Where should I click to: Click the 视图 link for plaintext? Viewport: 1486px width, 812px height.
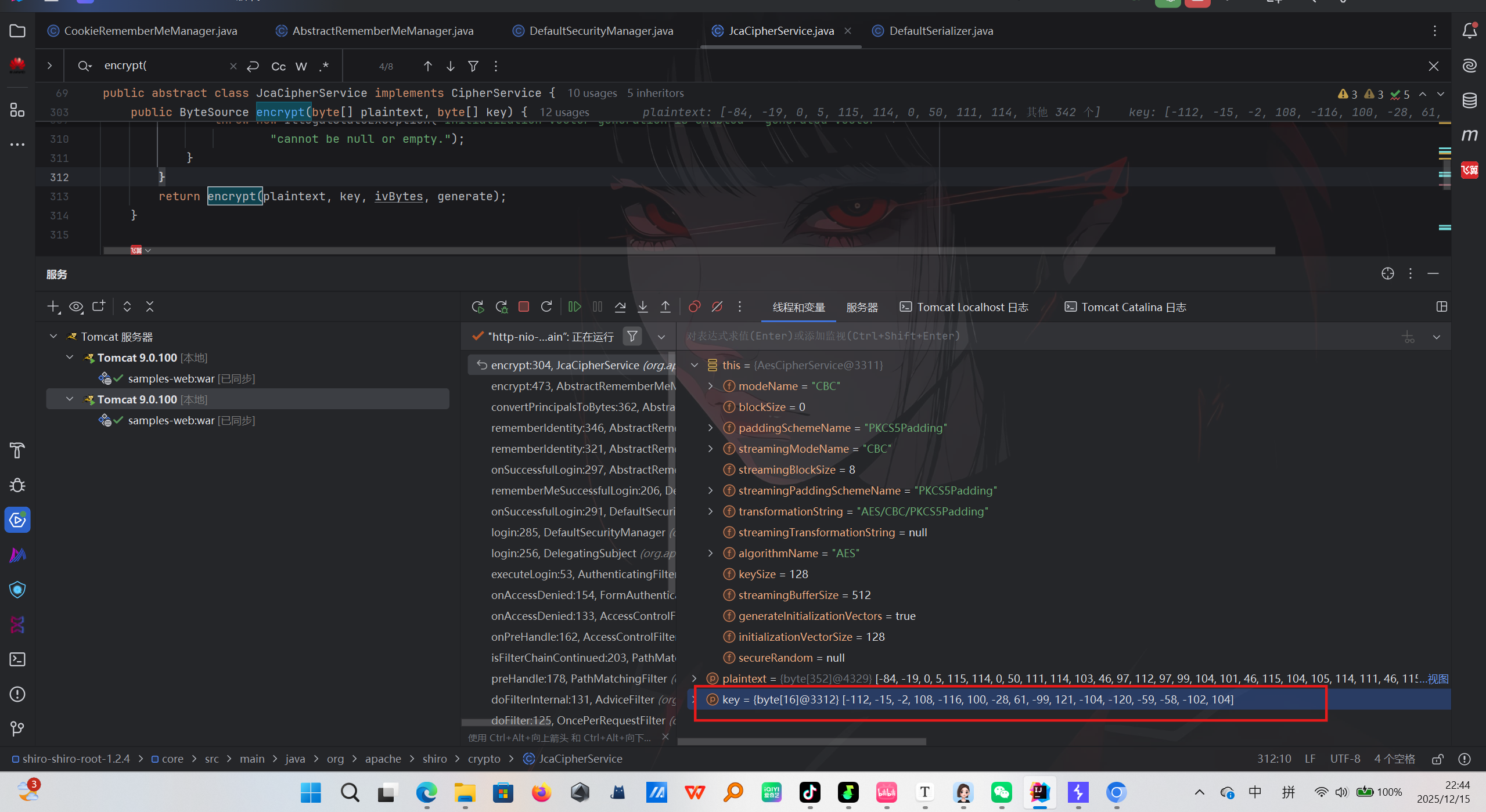coord(1438,679)
